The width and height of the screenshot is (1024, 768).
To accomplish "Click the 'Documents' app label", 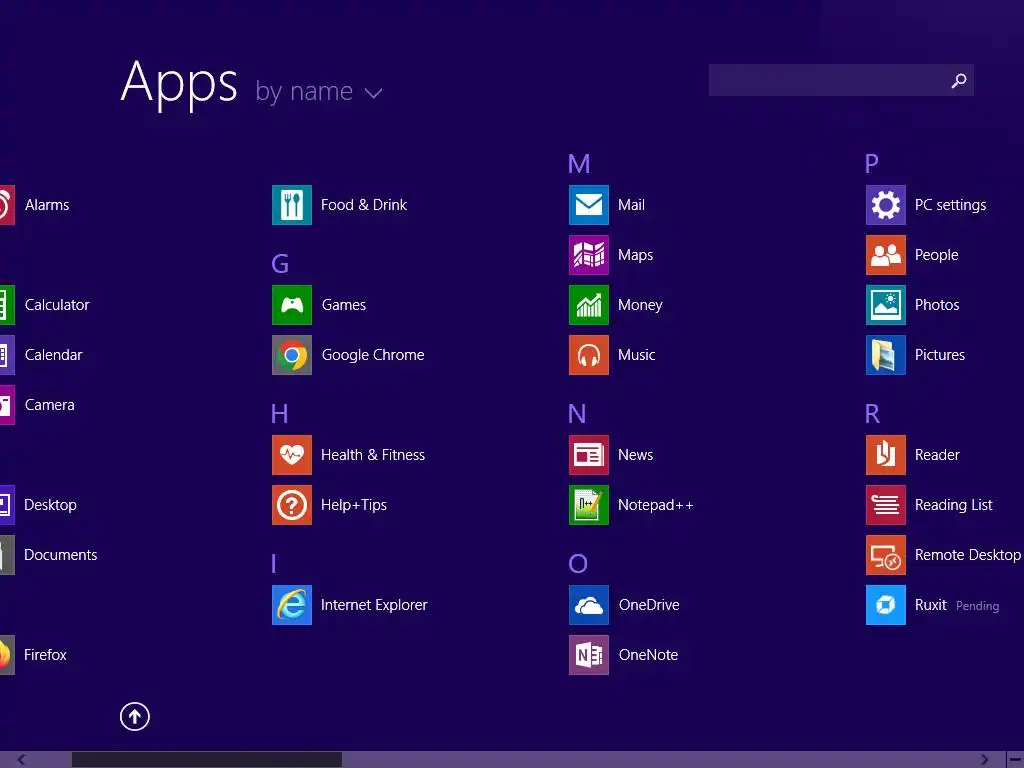I will pyautogui.click(x=61, y=555).
